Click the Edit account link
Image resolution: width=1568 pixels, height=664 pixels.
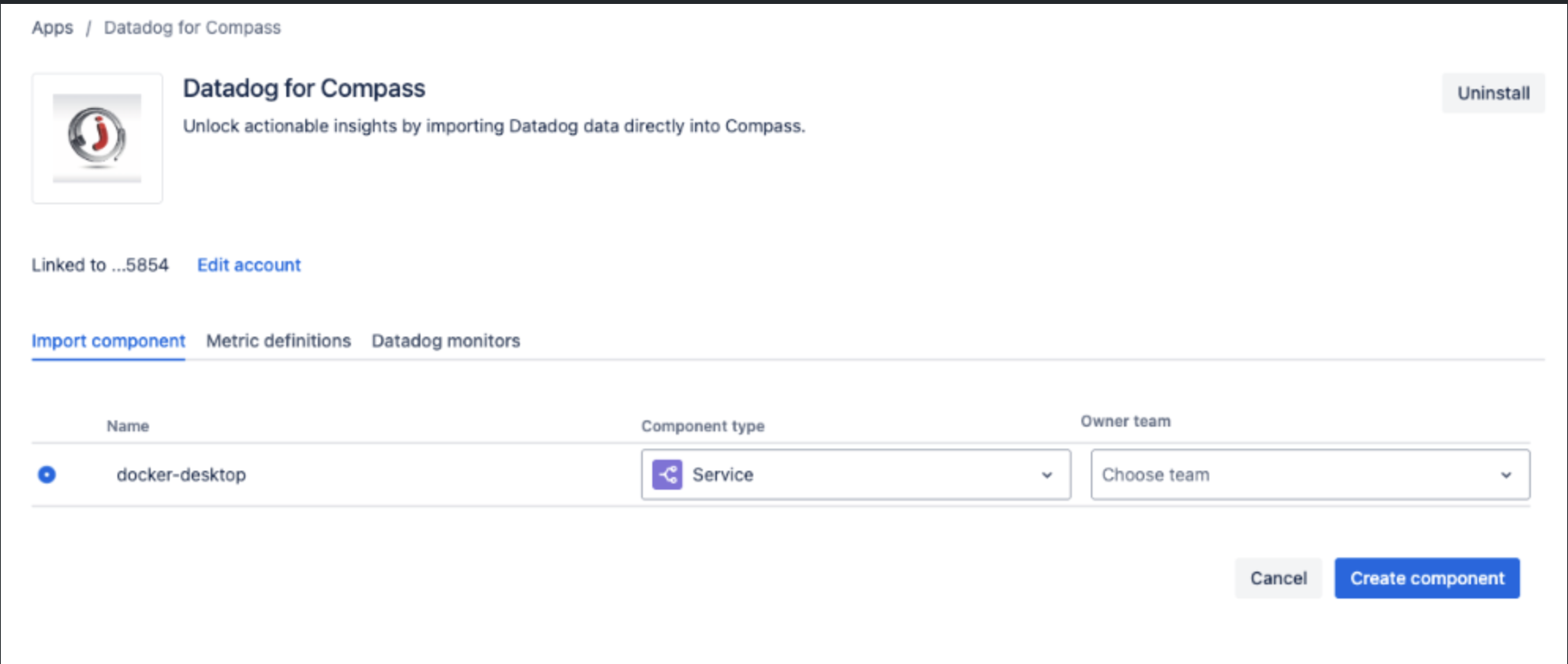248,265
